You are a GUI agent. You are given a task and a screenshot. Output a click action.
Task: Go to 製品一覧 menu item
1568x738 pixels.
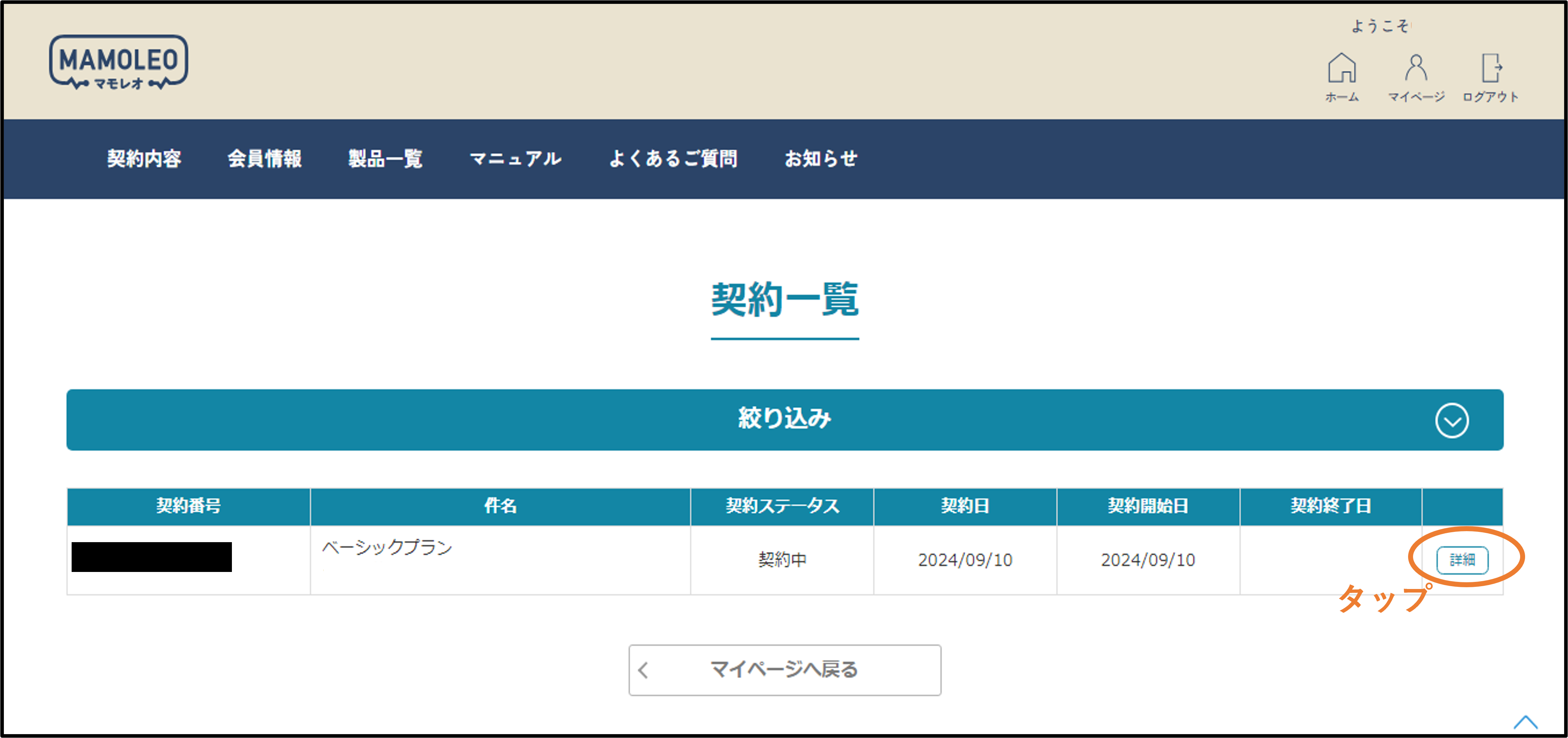(x=385, y=158)
